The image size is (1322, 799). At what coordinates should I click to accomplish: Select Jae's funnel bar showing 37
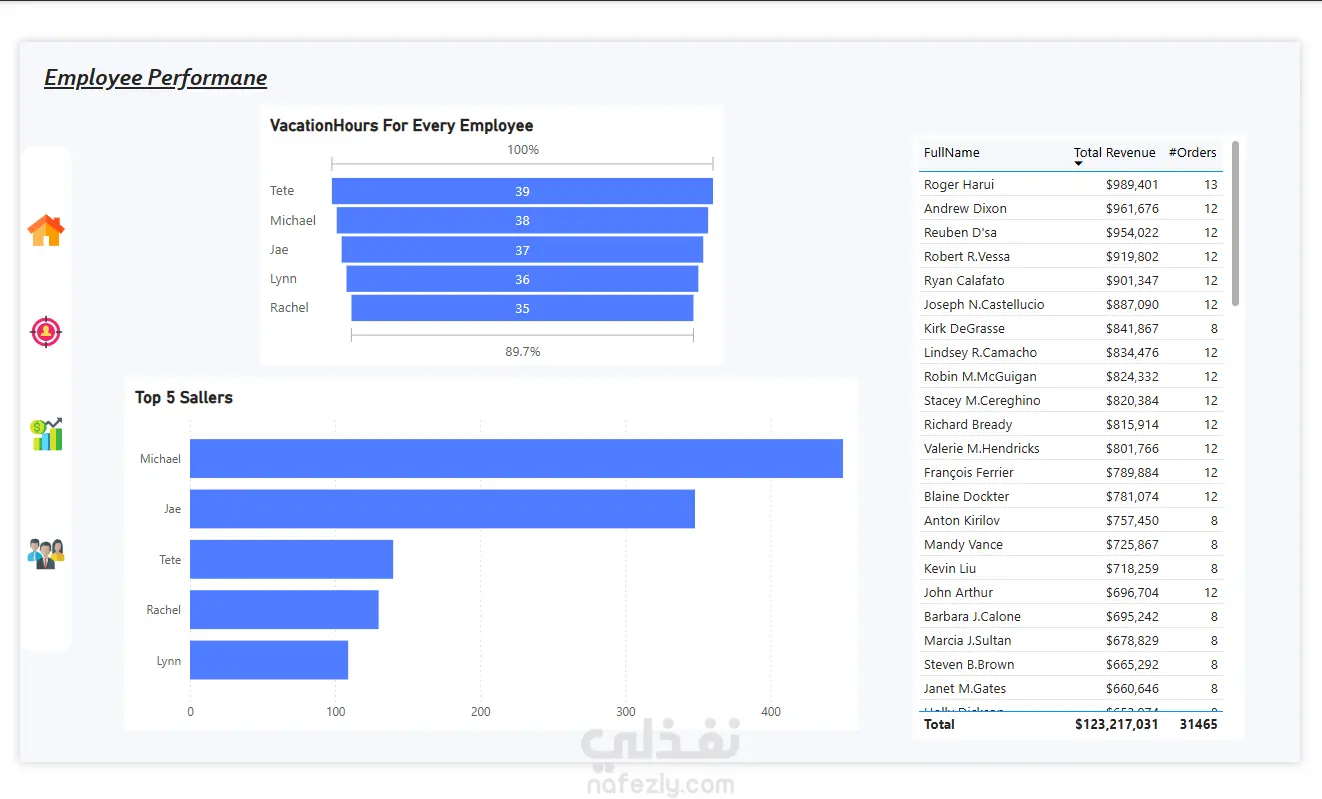pyautogui.click(x=522, y=250)
